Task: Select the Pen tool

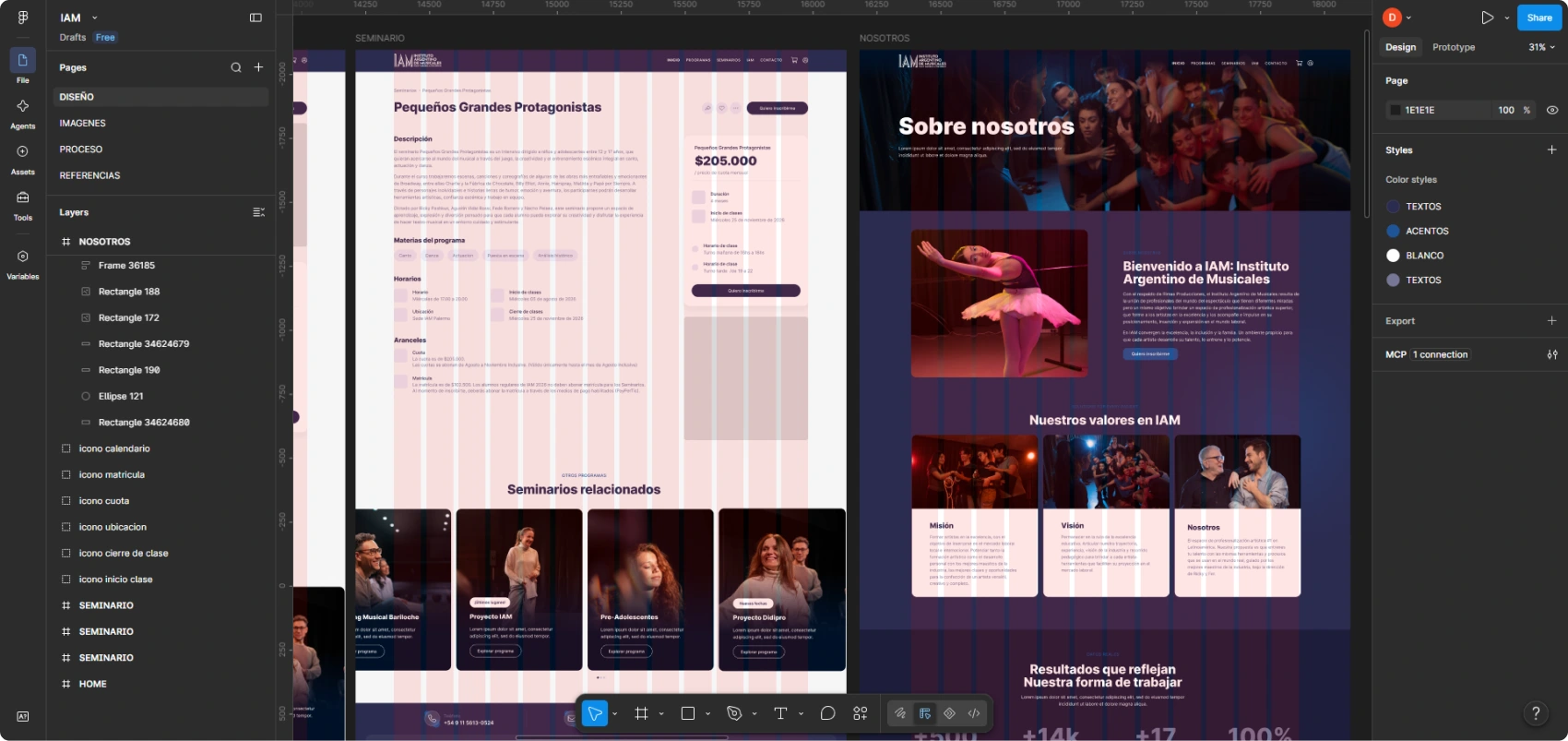Action: [x=734, y=713]
